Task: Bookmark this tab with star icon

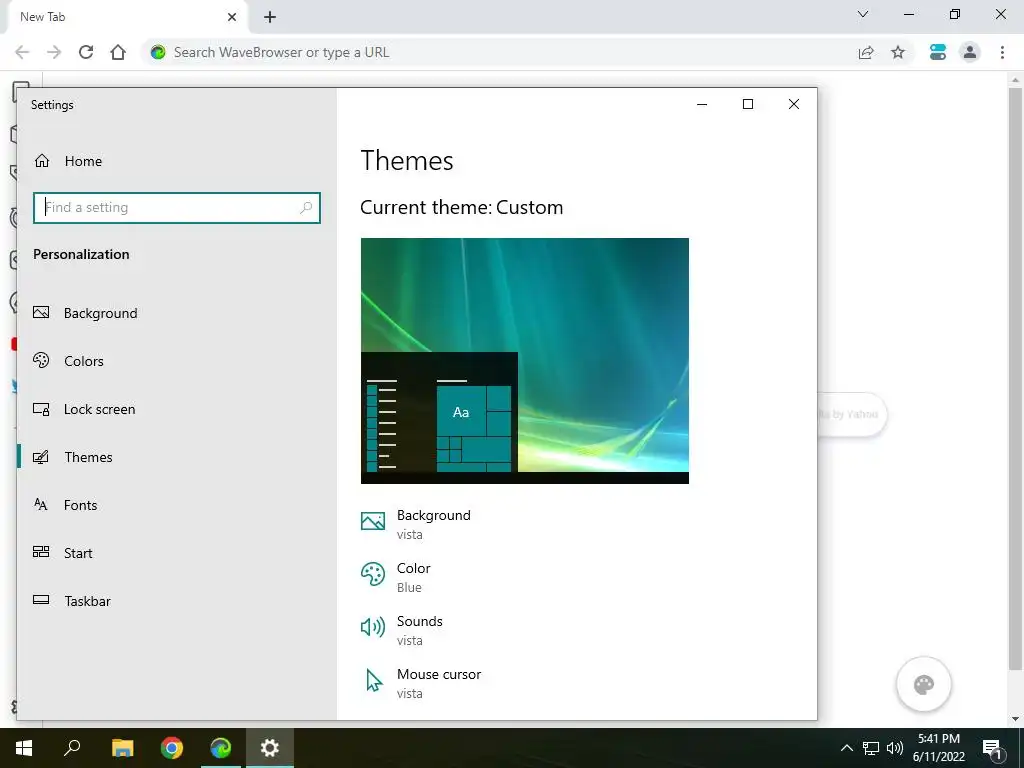Action: (x=898, y=52)
